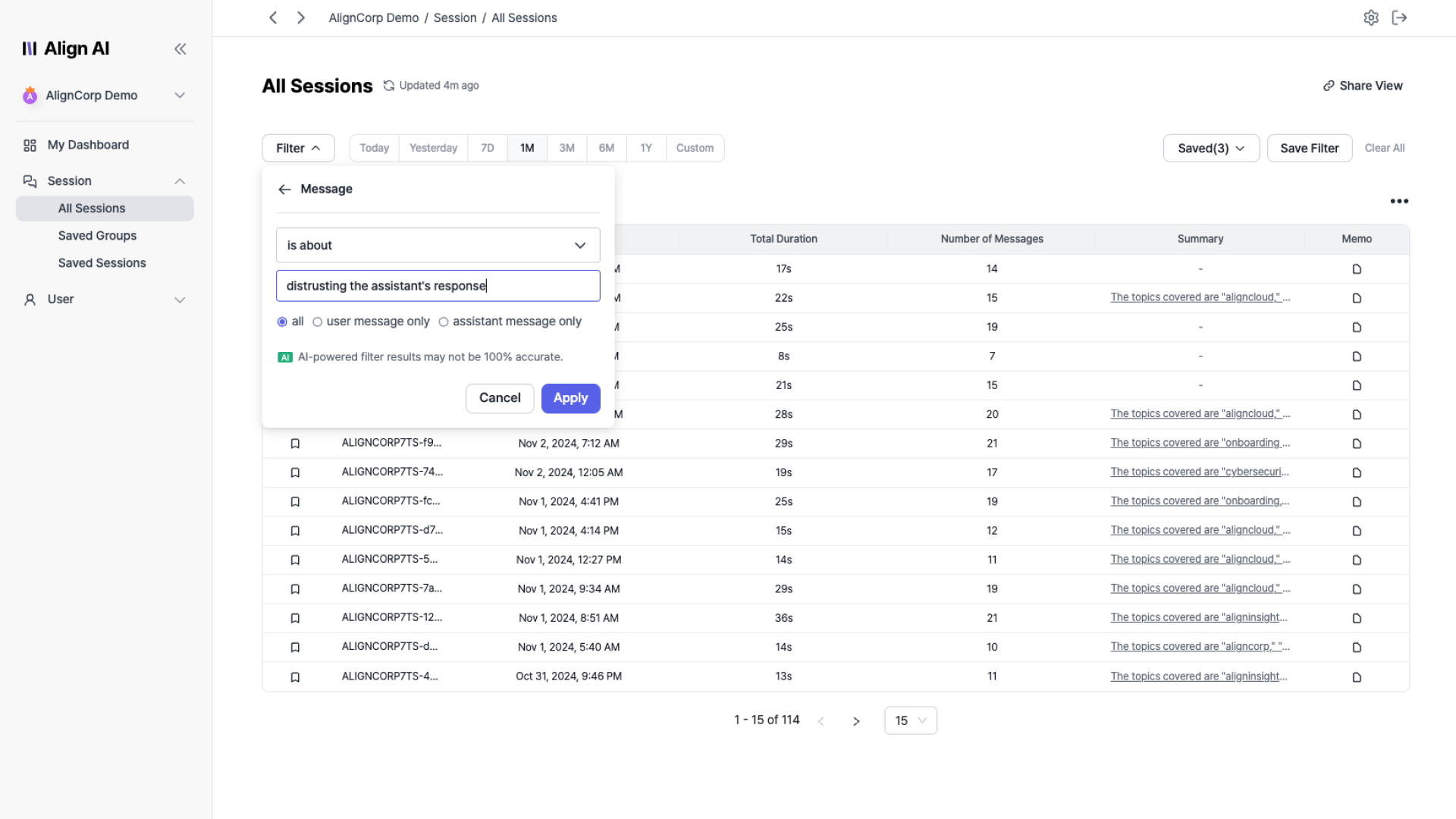Open the settings gear icon
1456x819 pixels.
pyautogui.click(x=1371, y=17)
